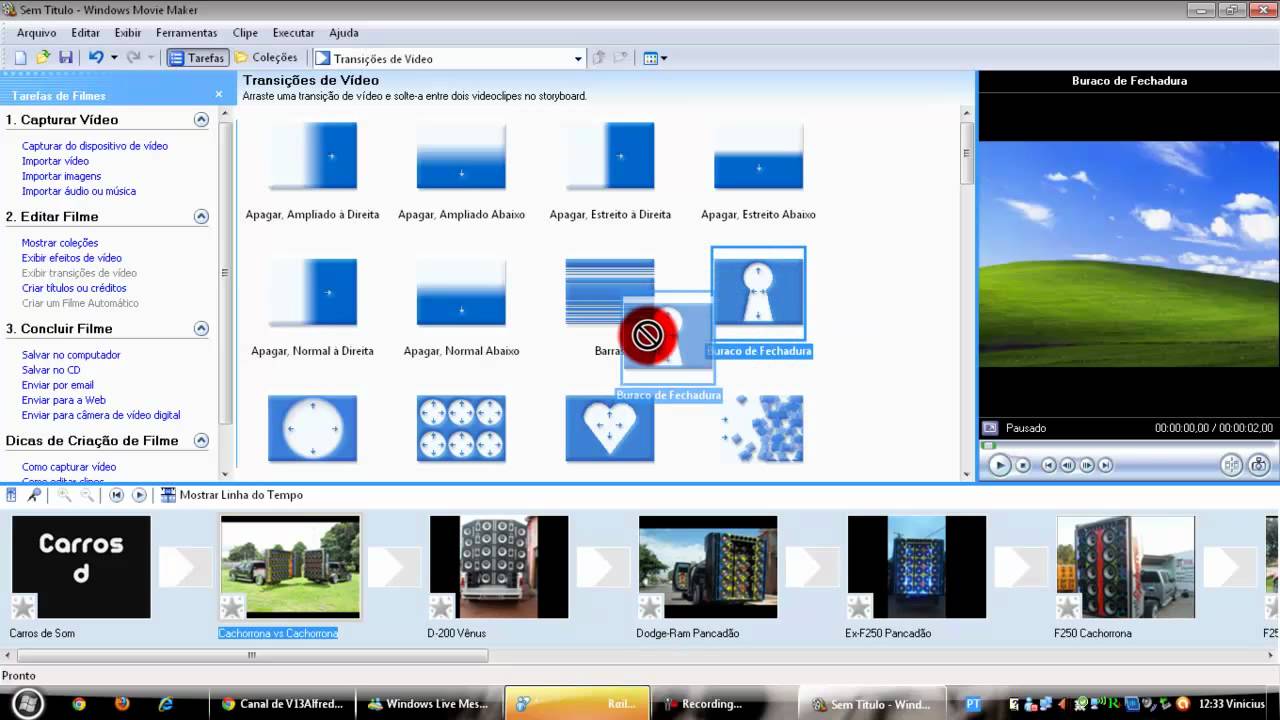The image size is (1280, 720).
Task: Collapse the 1. Capturar Vídeo section
Action: [x=201, y=119]
